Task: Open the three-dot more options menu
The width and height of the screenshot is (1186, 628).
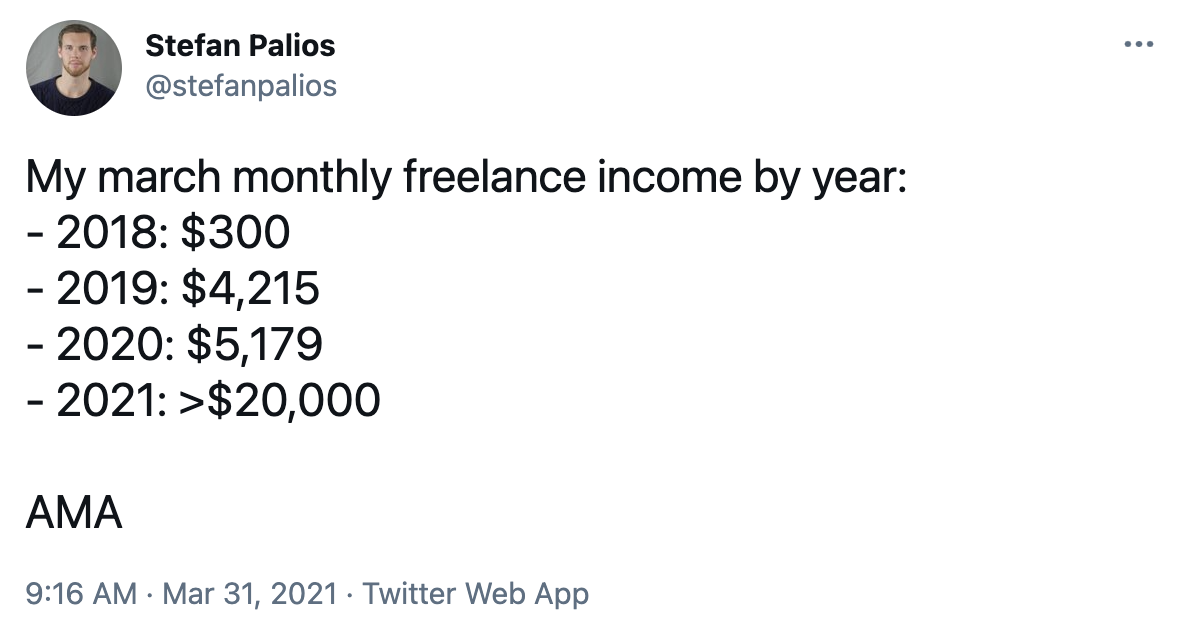Action: [x=1138, y=45]
